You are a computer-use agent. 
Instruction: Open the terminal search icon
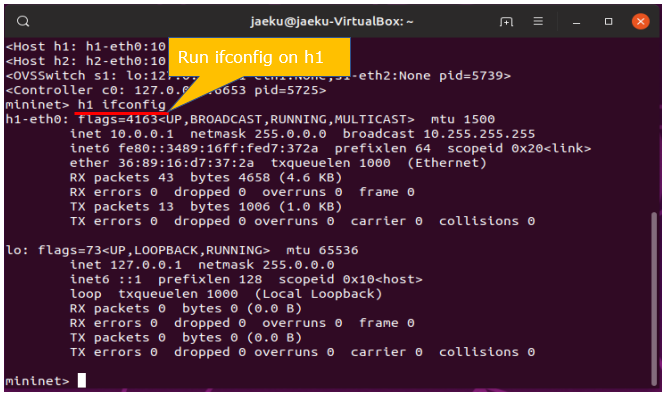(23, 21)
